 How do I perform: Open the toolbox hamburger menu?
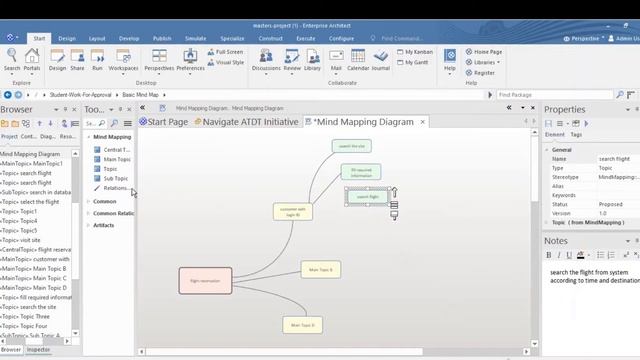(x=128, y=123)
